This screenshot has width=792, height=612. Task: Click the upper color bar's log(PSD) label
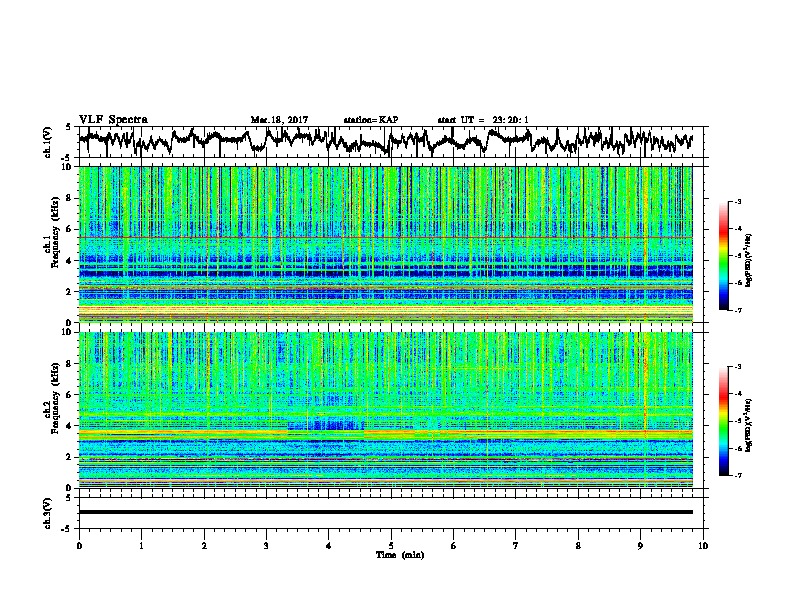coord(749,261)
